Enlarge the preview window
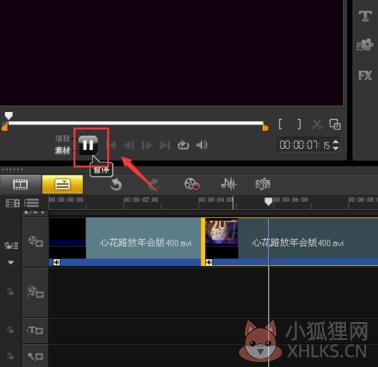This screenshot has height=367, width=378. 335,124
